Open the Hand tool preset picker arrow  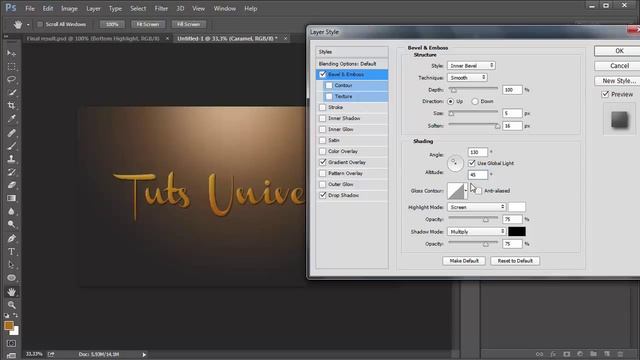click(x=28, y=24)
